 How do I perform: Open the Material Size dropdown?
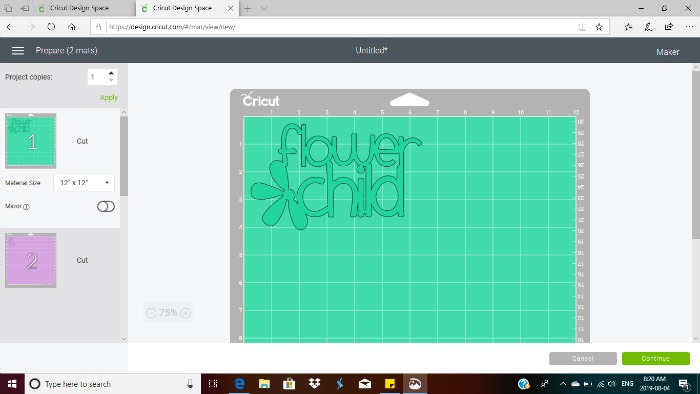pos(84,182)
